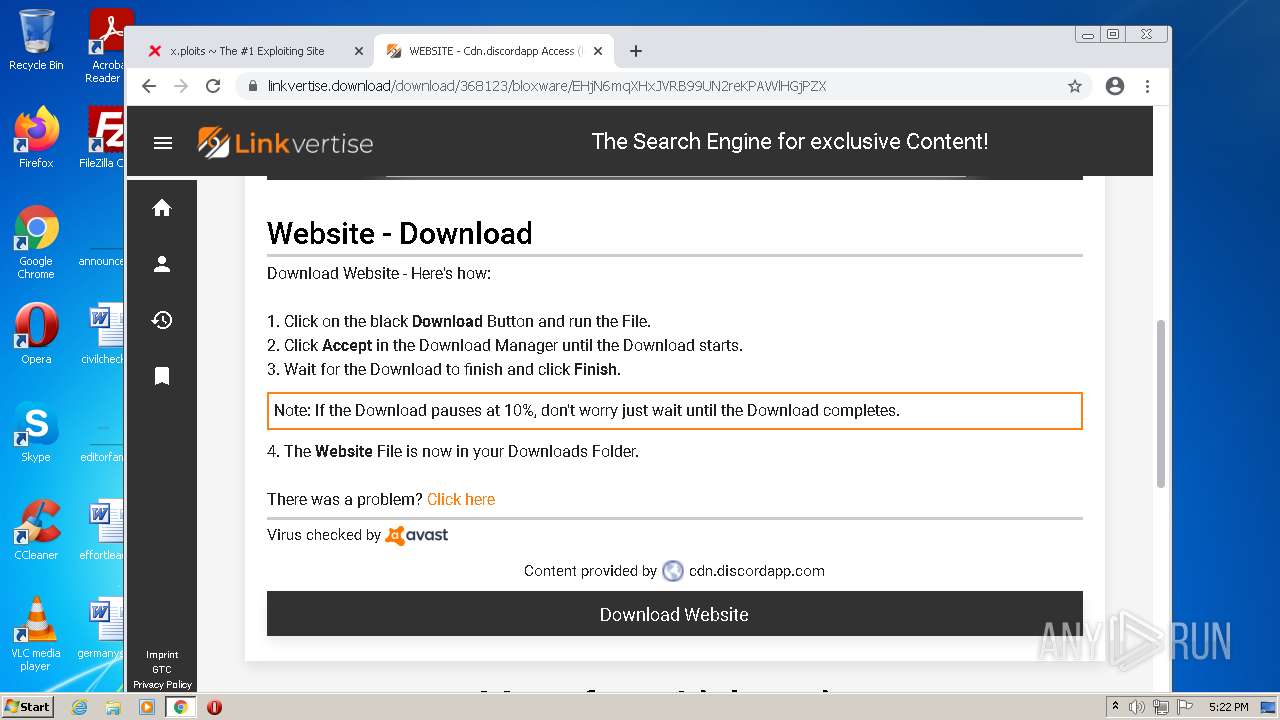
Task: Click the Chrome back arrow
Action: tap(149, 86)
